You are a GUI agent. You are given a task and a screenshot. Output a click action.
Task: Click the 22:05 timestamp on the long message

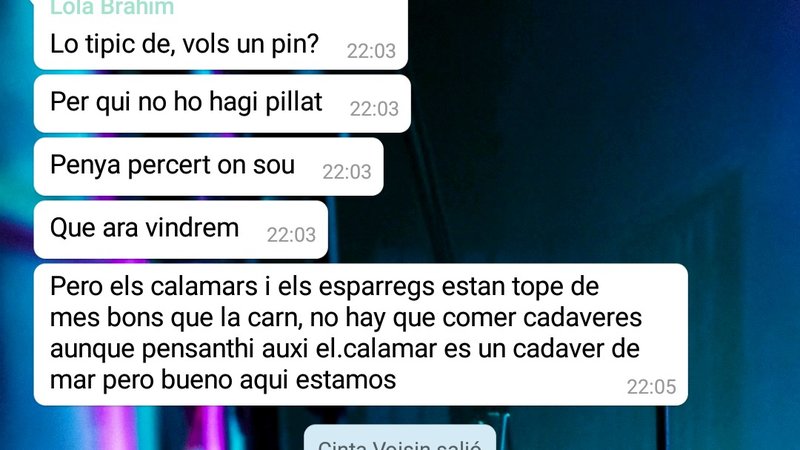pos(651,387)
